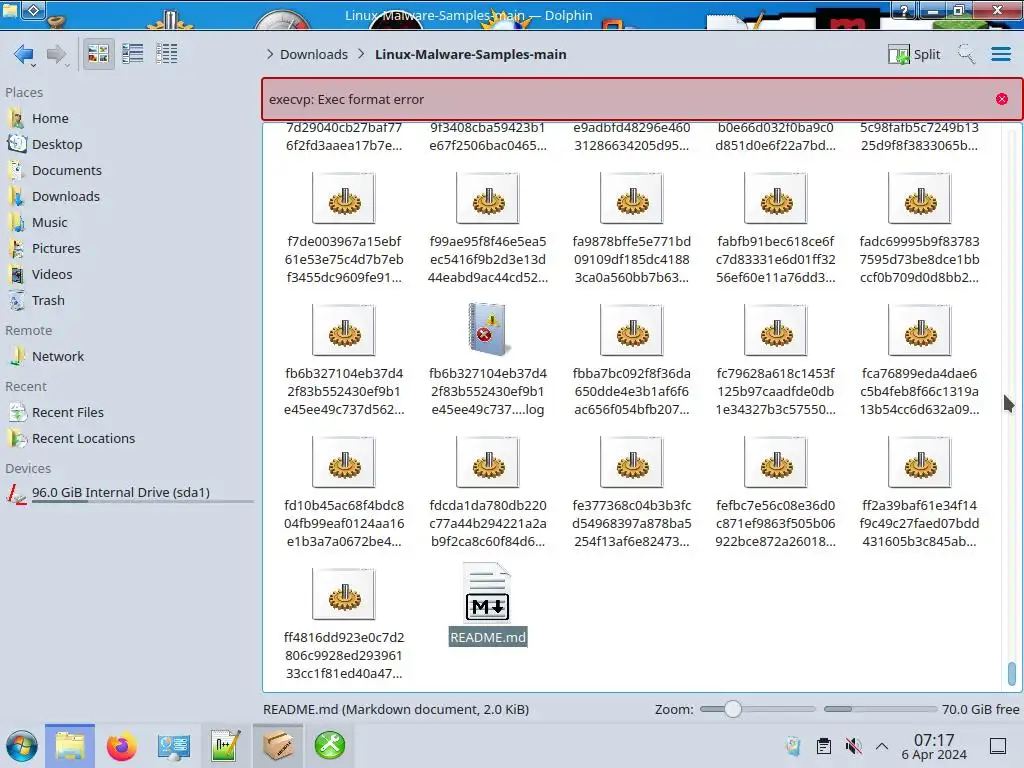Open the package box taskbar app
Viewport: 1024px width, 768px height.
[278, 746]
